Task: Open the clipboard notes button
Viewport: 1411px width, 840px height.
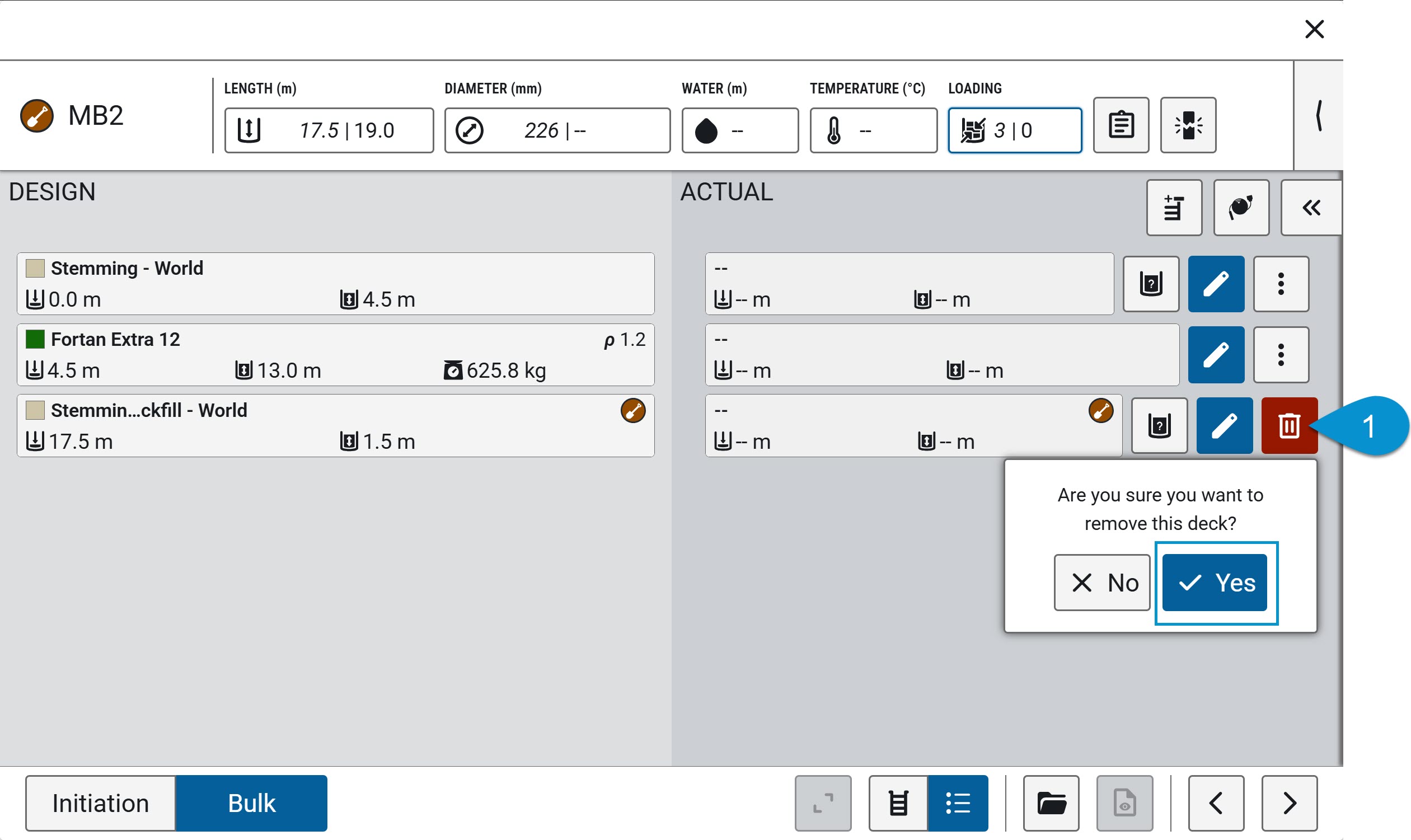Action: point(1121,125)
